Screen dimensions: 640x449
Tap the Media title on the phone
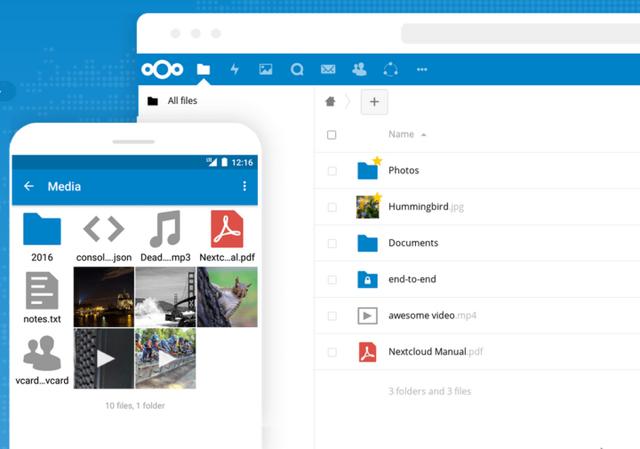64,187
